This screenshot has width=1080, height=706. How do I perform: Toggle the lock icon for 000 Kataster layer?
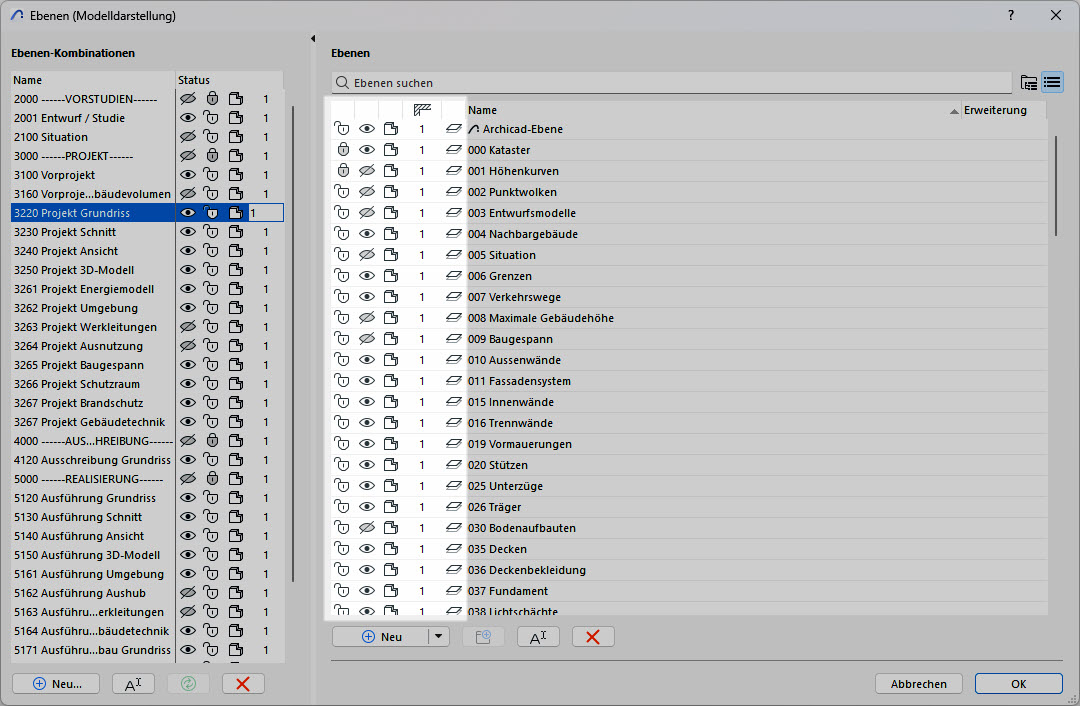(x=342, y=149)
